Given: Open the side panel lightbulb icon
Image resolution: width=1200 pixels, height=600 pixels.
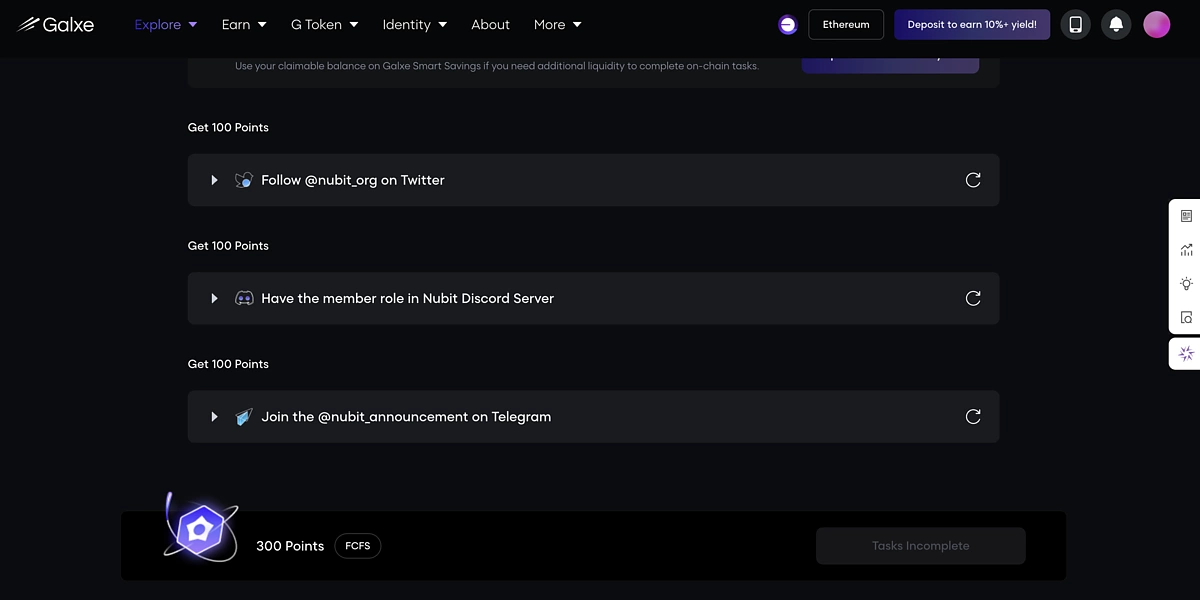Looking at the screenshot, I should (x=1186, y=284).
